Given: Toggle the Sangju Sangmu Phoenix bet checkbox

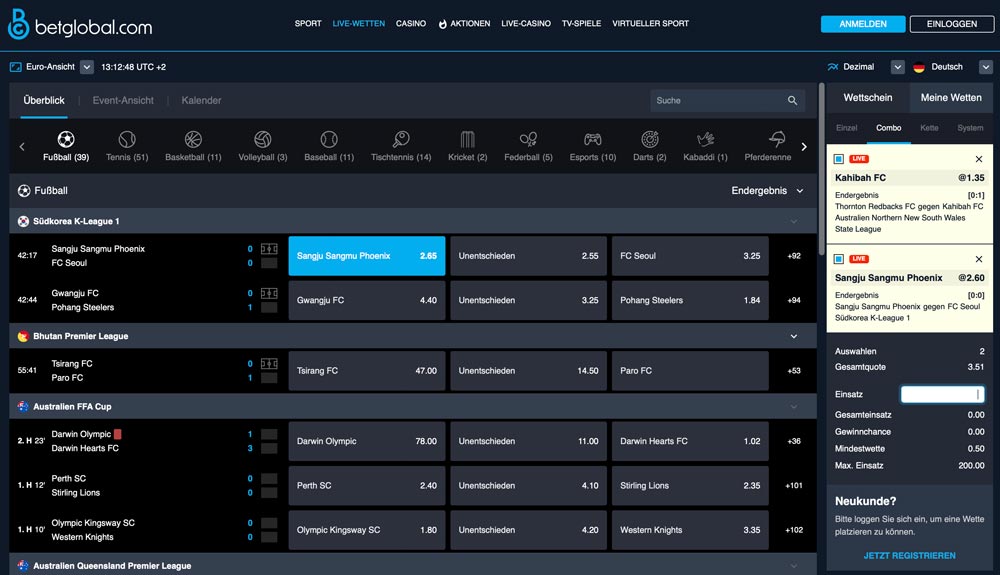Looking at the screenshot, I should [x=839, y=259].
